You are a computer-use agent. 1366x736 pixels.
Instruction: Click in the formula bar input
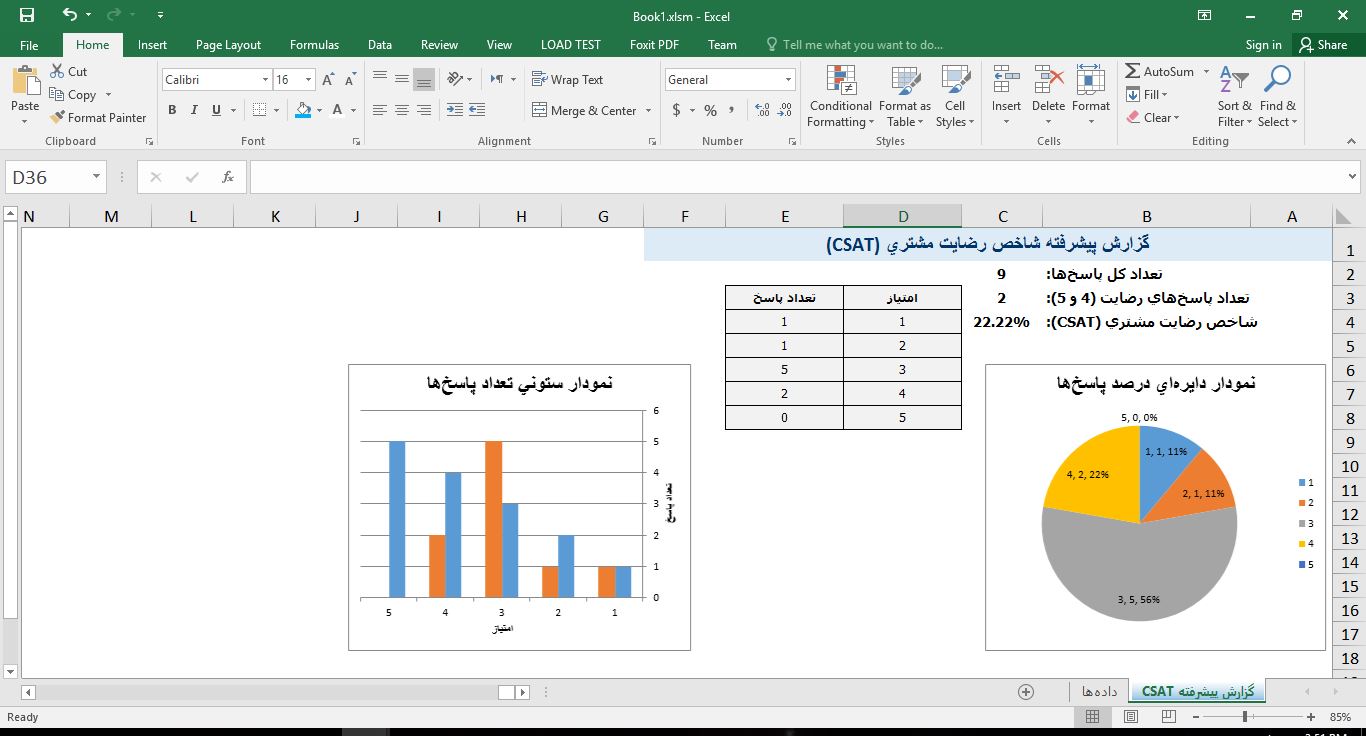coord(795,177)
